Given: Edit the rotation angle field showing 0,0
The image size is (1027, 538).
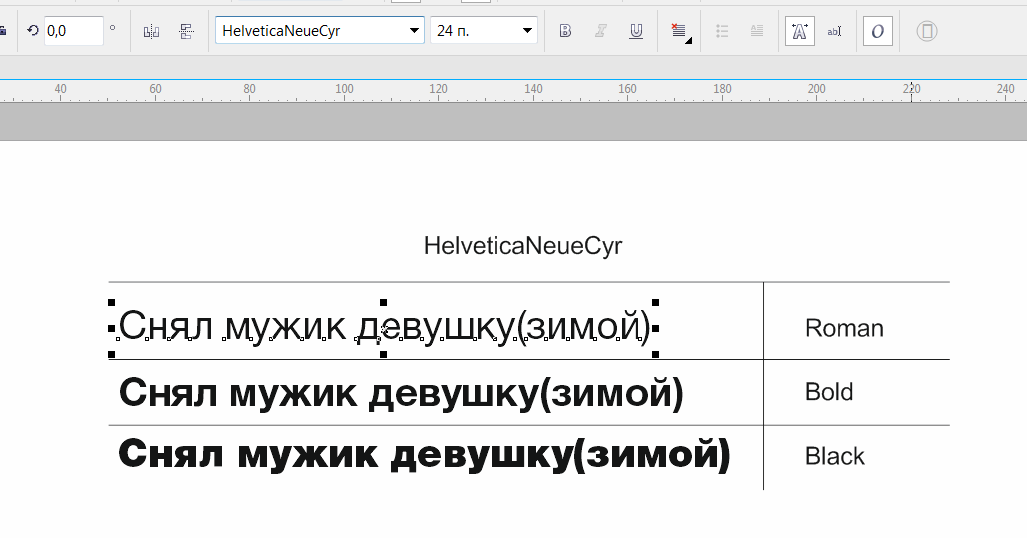Looking at the screenshot, I should click(x=73, y=31).
